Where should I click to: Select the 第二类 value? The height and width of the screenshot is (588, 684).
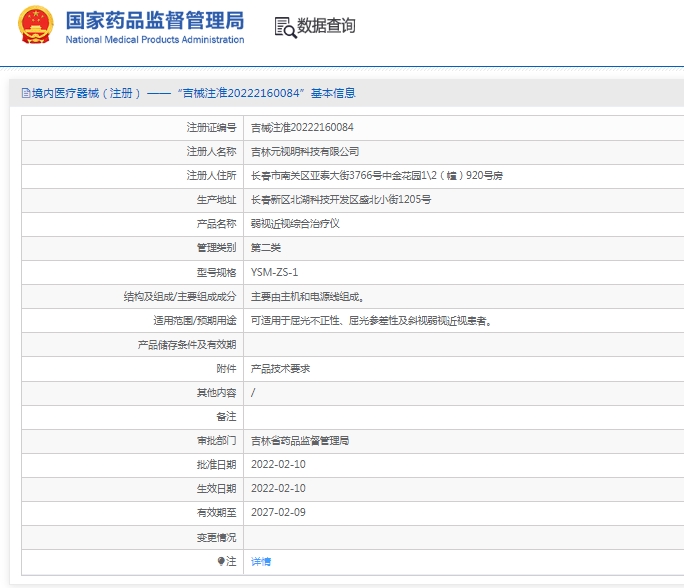click(266, 248)
